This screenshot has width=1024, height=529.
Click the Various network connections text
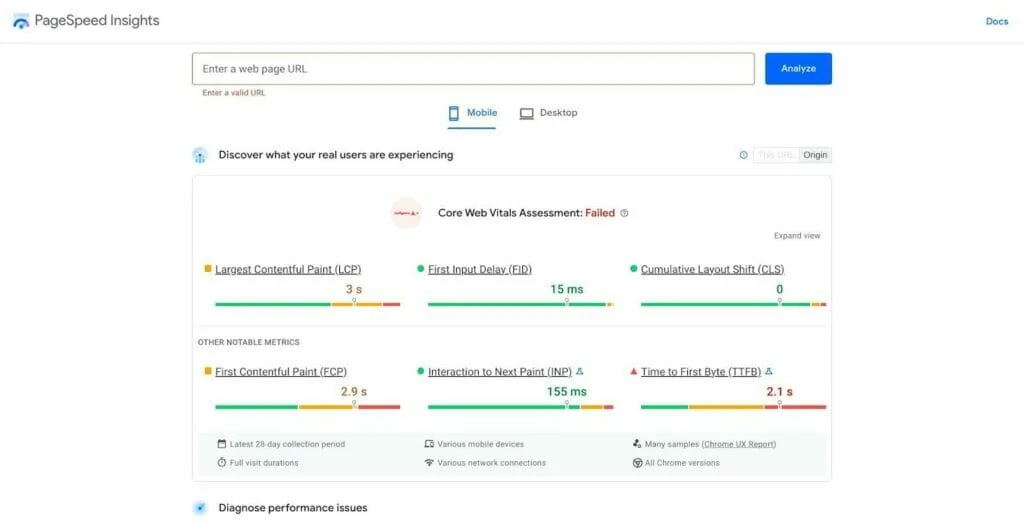tap(492, 462)
